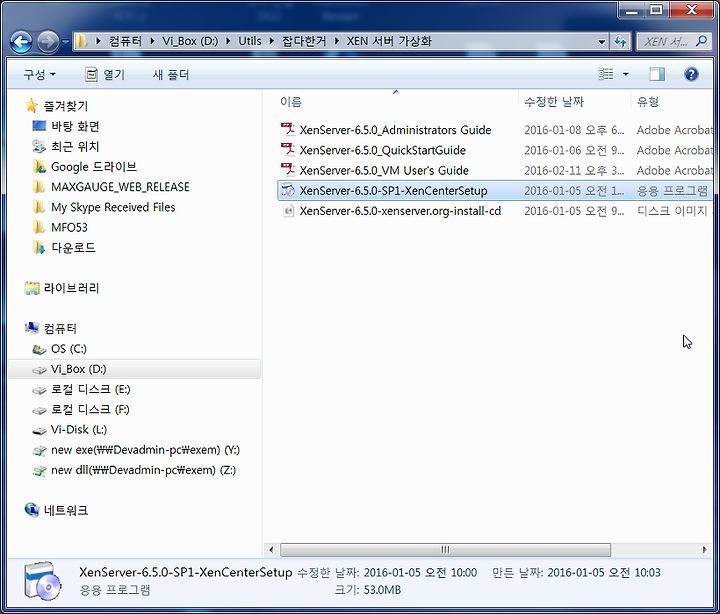Click PDF icon of QuickStartGuide

point(288,150)
